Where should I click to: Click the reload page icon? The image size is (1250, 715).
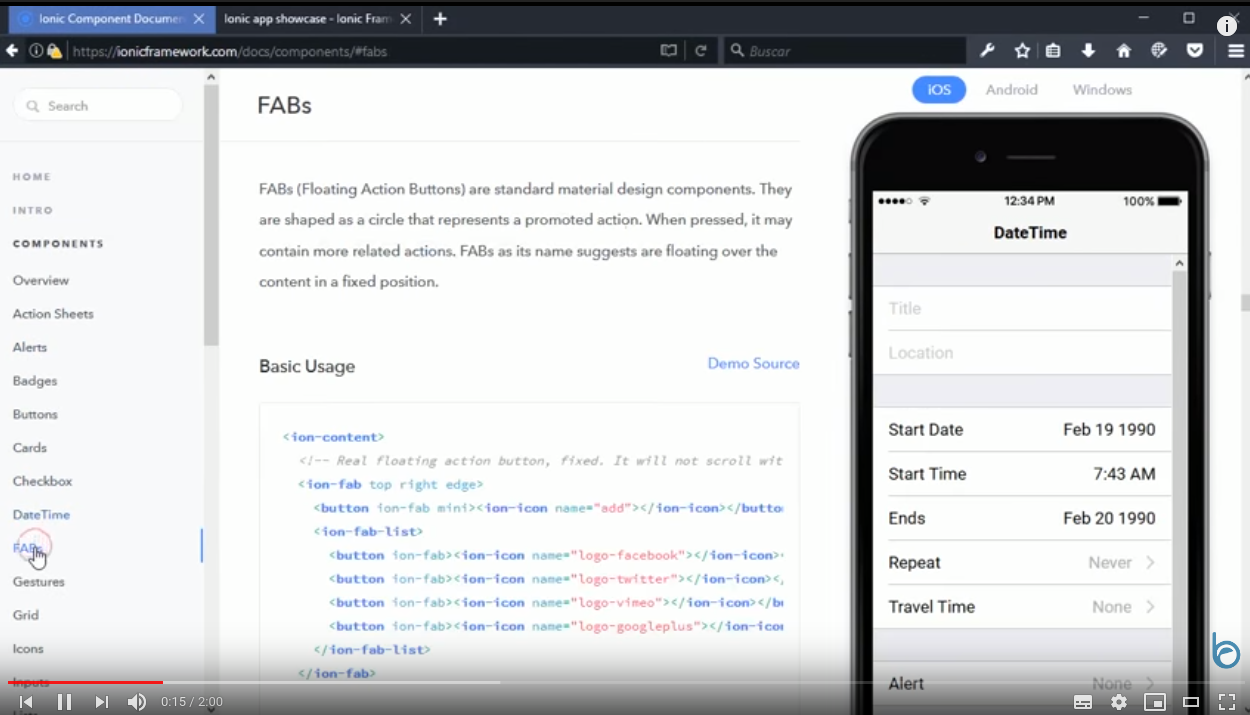(x=701, y=51)
